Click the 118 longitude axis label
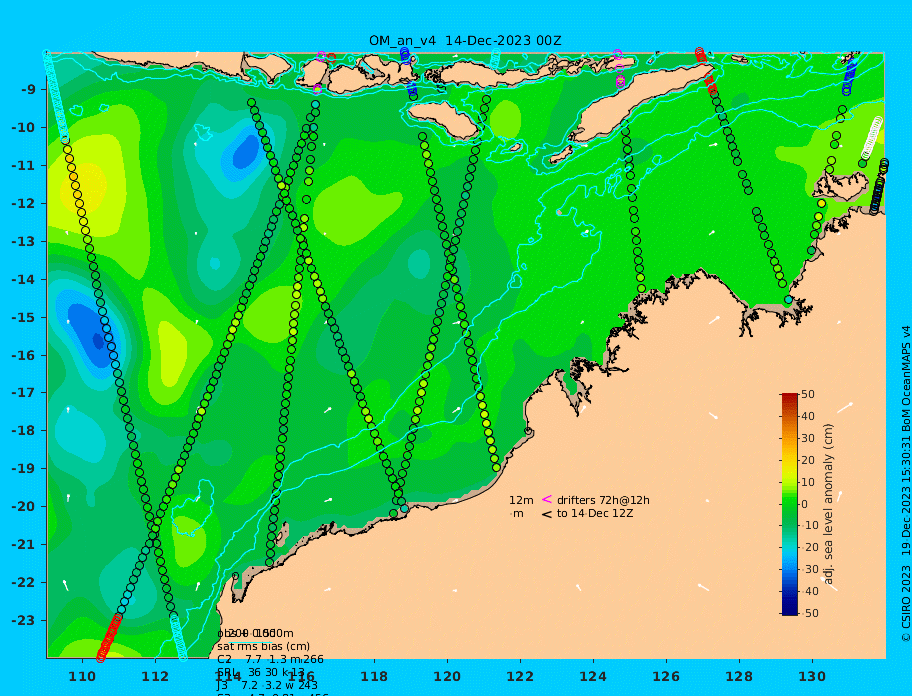Image resolution: width=912 pixels, height=696 pixels. coord(374,676)
